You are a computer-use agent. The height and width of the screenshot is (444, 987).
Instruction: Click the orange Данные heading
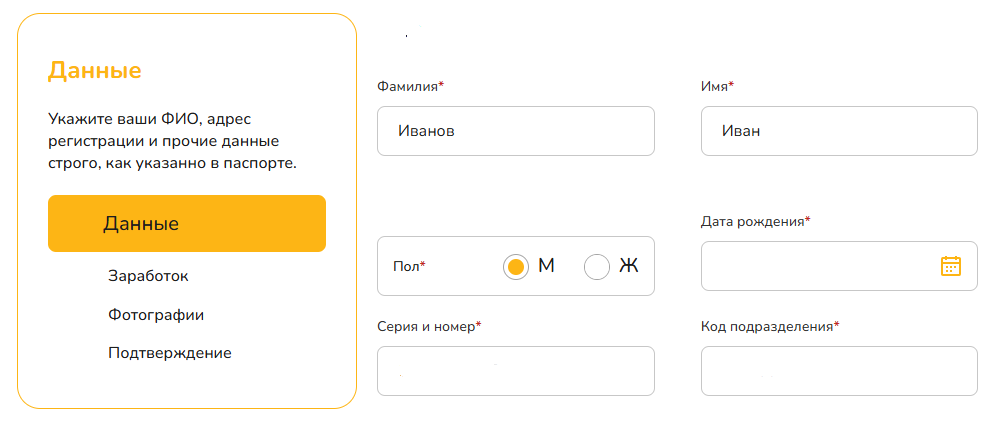pyautogui.click(x=95, y=71)
